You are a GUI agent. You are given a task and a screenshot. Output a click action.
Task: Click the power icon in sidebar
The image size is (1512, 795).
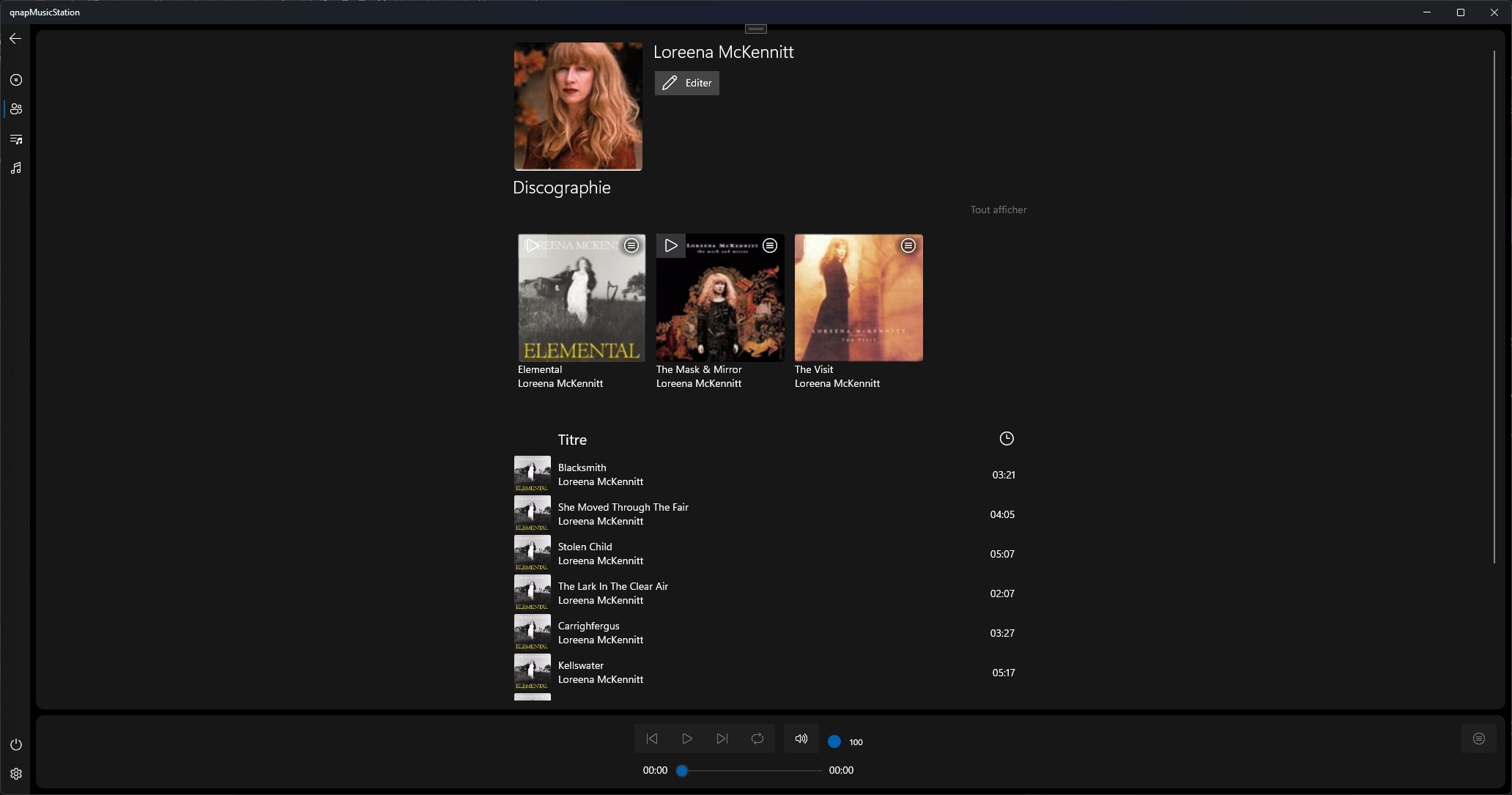tap(16, 744)
